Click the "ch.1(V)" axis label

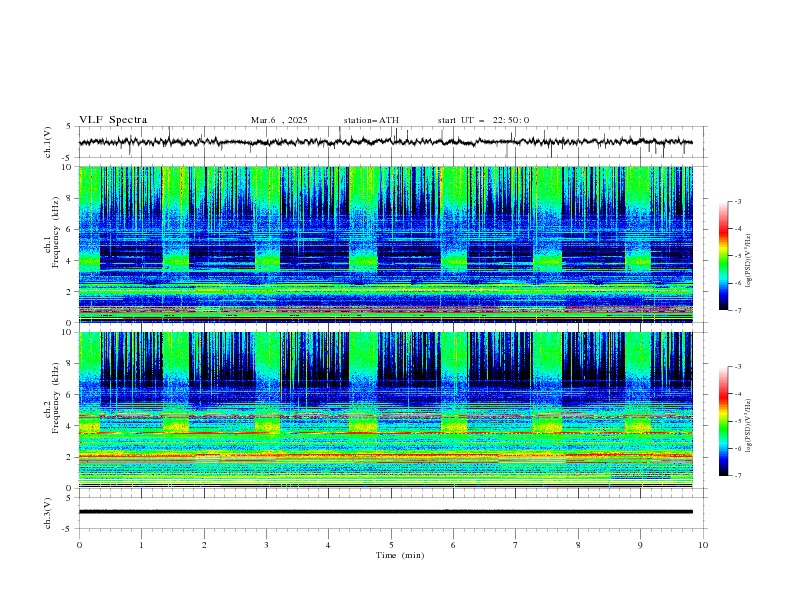coord(48,142)
